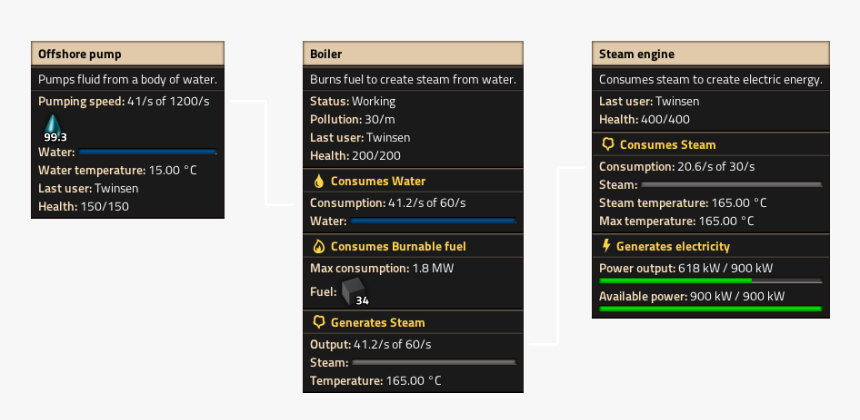
Task: Click the Consumes Water droplet icon
Action: click(319, 181)
